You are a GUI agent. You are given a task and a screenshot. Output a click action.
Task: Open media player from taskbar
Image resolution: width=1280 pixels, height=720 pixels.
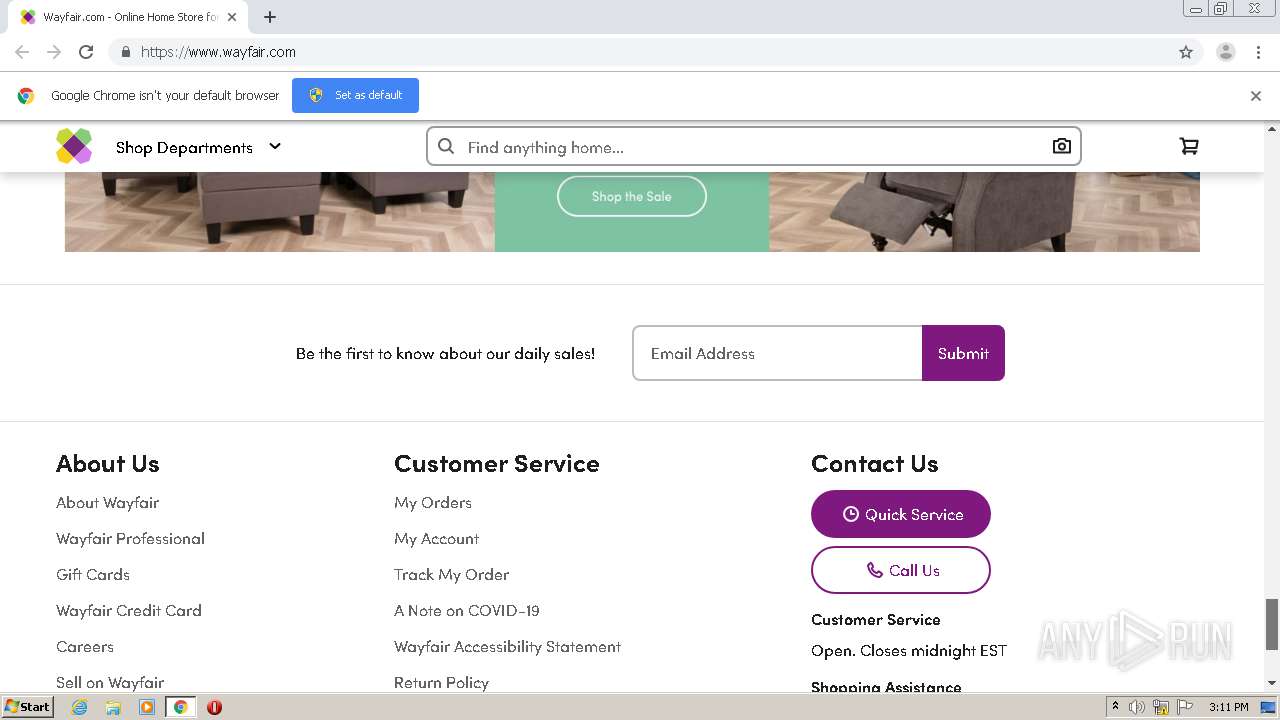[147, 707]
